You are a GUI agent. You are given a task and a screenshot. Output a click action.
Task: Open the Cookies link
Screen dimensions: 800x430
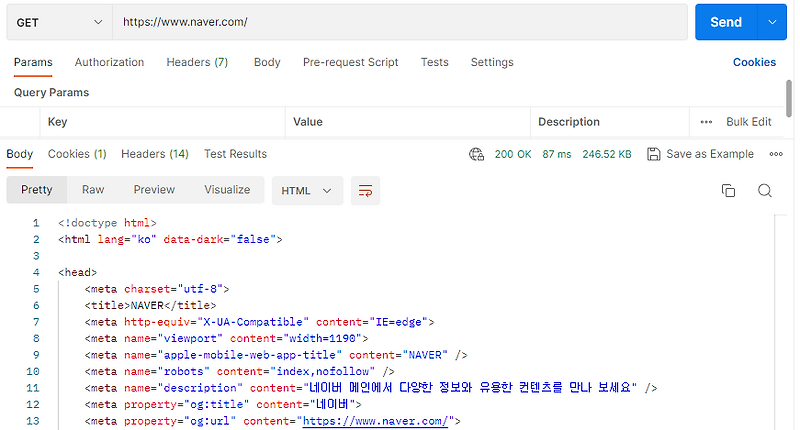(x=754, y=62)
